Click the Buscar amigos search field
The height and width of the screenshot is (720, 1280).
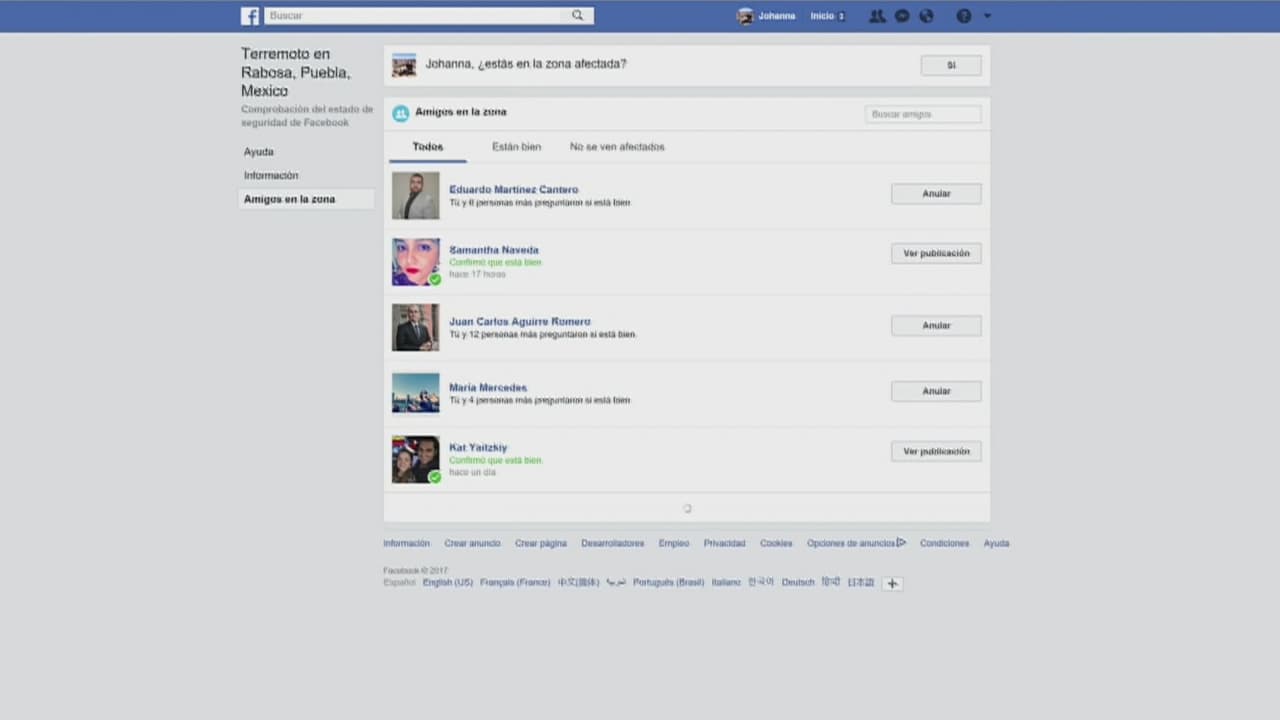[922, 115]
